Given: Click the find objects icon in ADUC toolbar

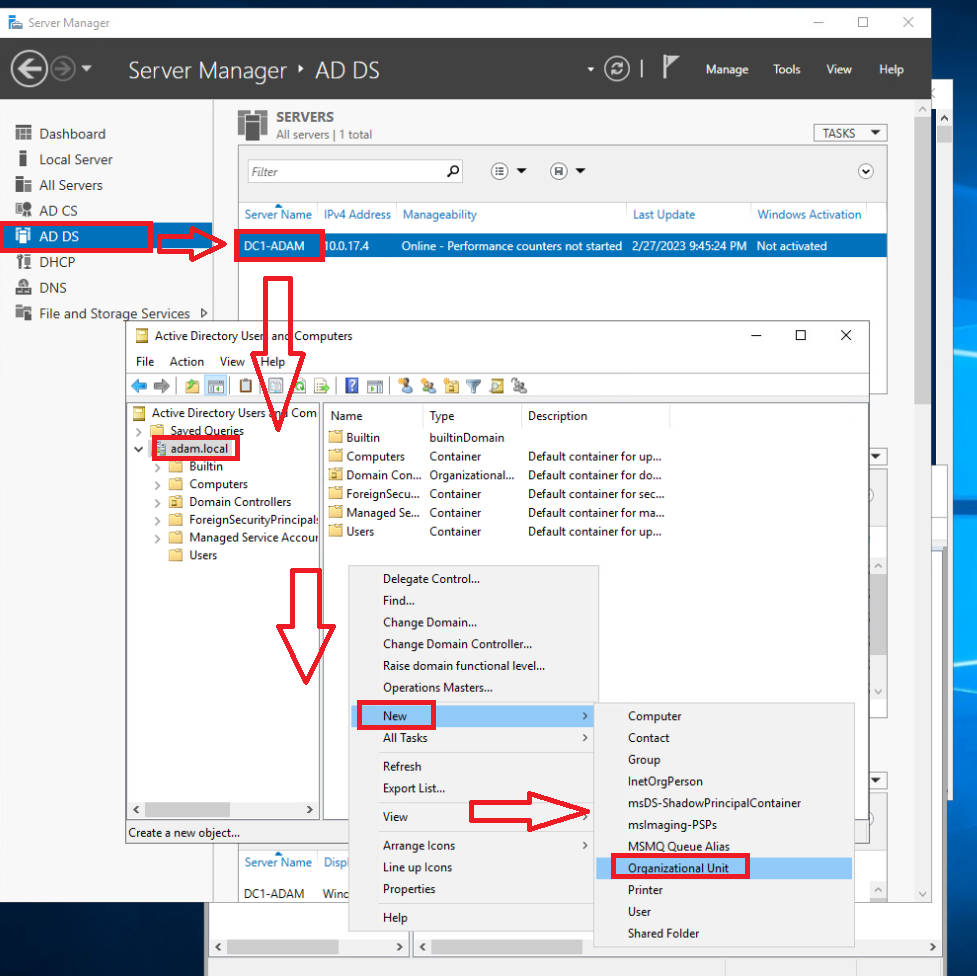Looking at the screenshot, I should (497, 386).
